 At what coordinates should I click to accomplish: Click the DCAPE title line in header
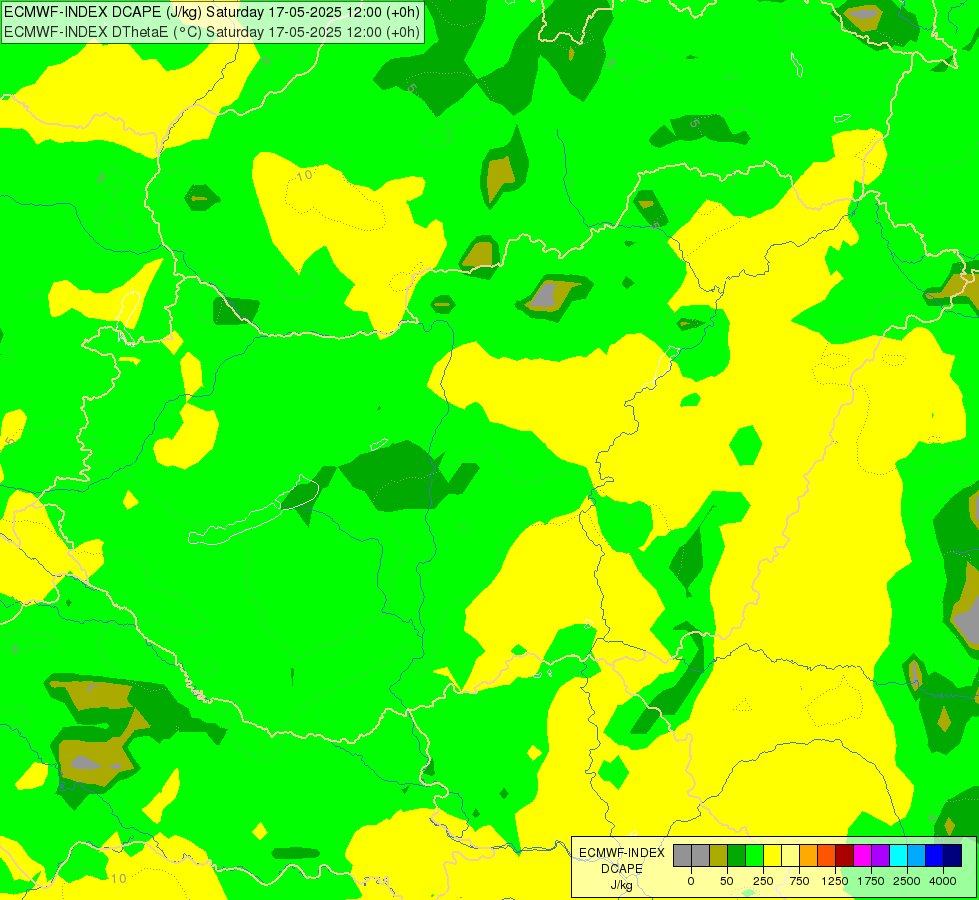[x=212, y=12]
